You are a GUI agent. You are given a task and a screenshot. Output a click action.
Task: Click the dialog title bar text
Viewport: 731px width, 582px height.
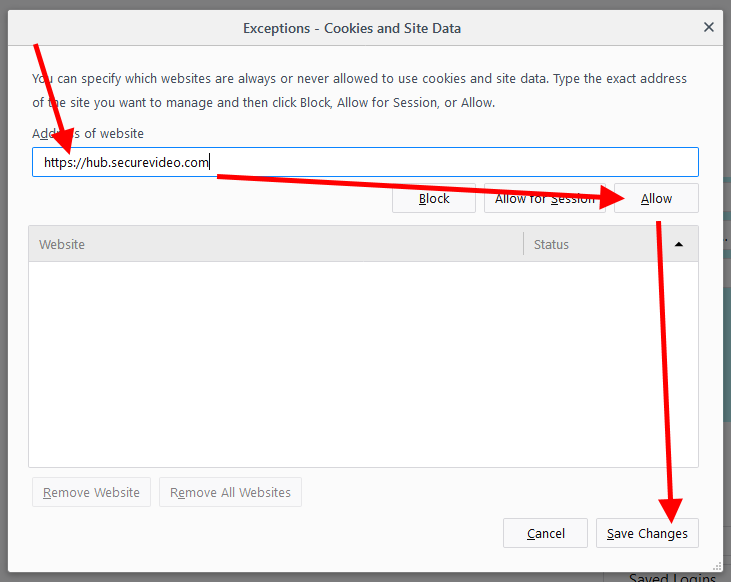[352, 28]
